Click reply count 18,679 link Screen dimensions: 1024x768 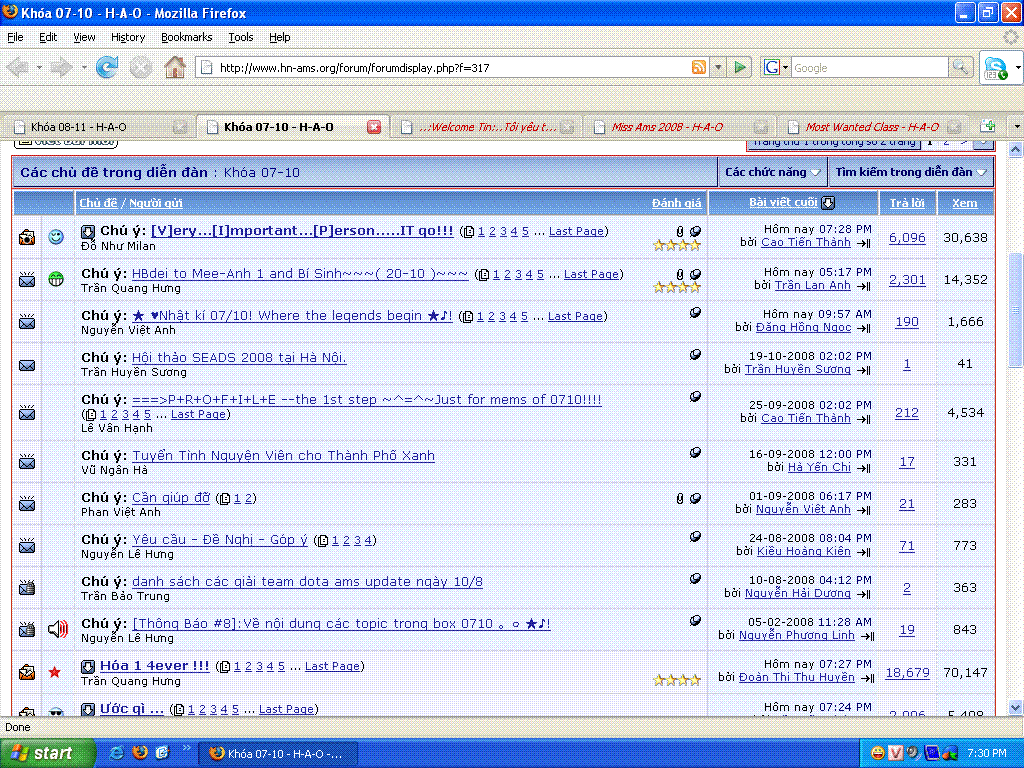click(x=907, y=673)
